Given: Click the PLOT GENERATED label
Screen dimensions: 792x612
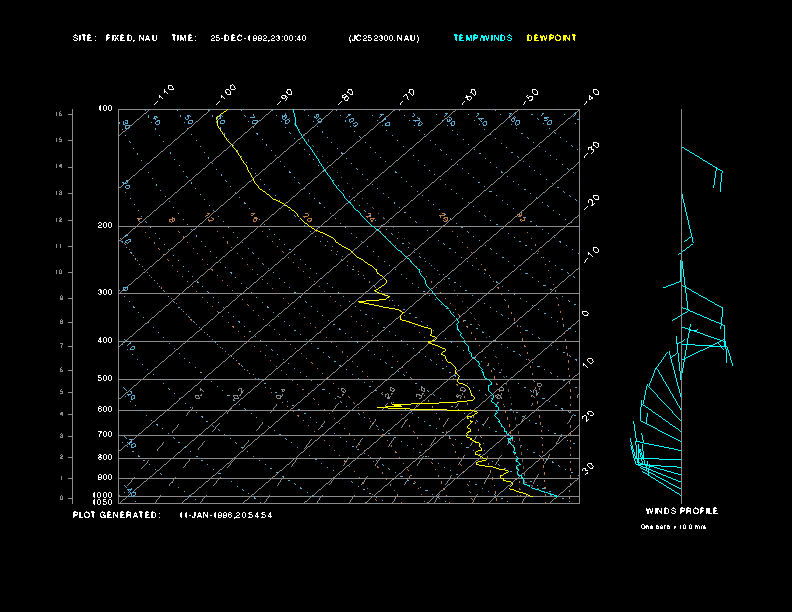Looking at the screenshot, I should coord(115,515).
